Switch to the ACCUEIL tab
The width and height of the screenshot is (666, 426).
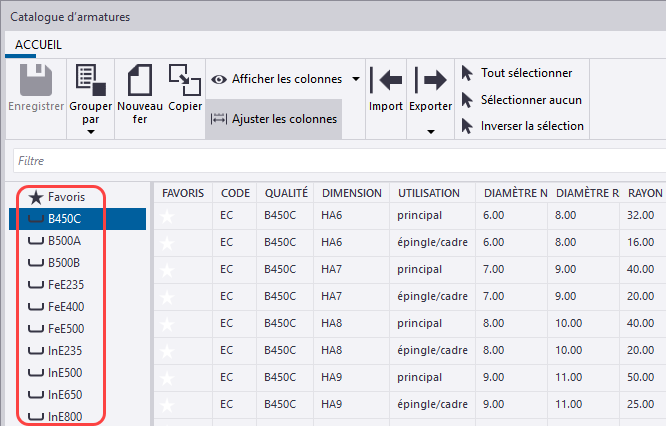39,45
